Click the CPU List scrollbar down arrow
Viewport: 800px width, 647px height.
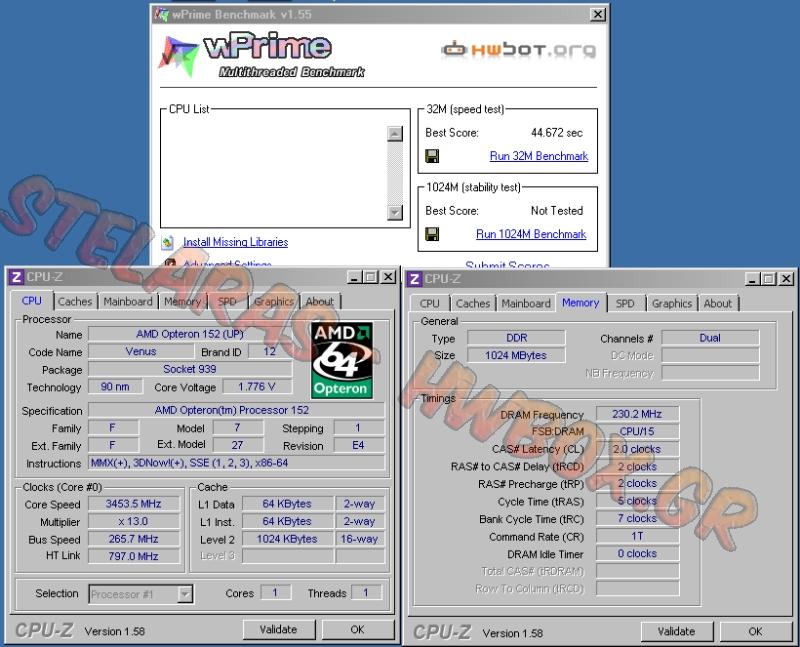pyautogui.click(x=395, y=212)
